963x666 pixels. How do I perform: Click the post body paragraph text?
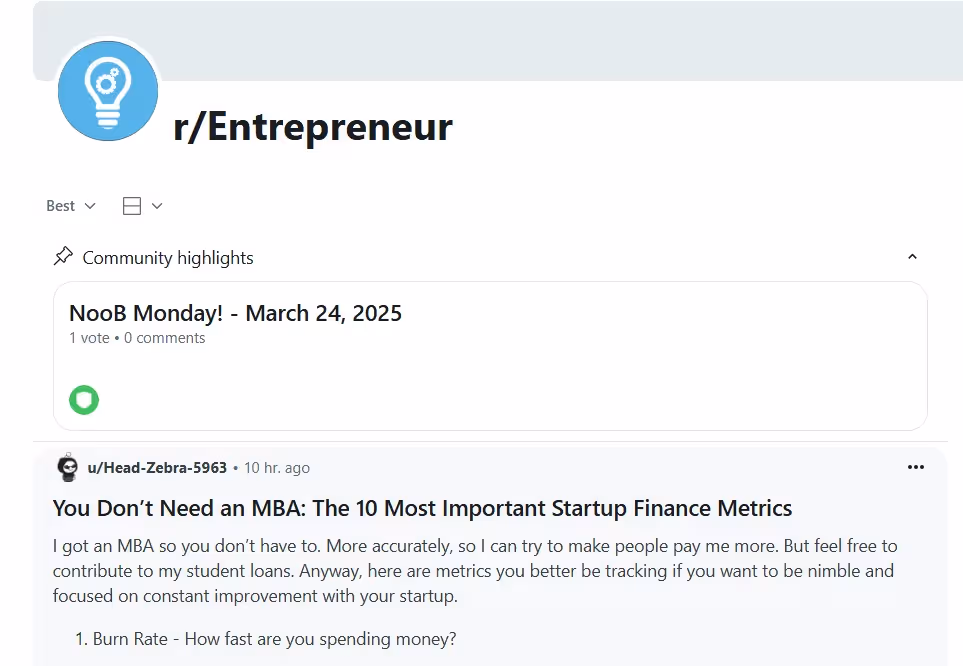473,571
